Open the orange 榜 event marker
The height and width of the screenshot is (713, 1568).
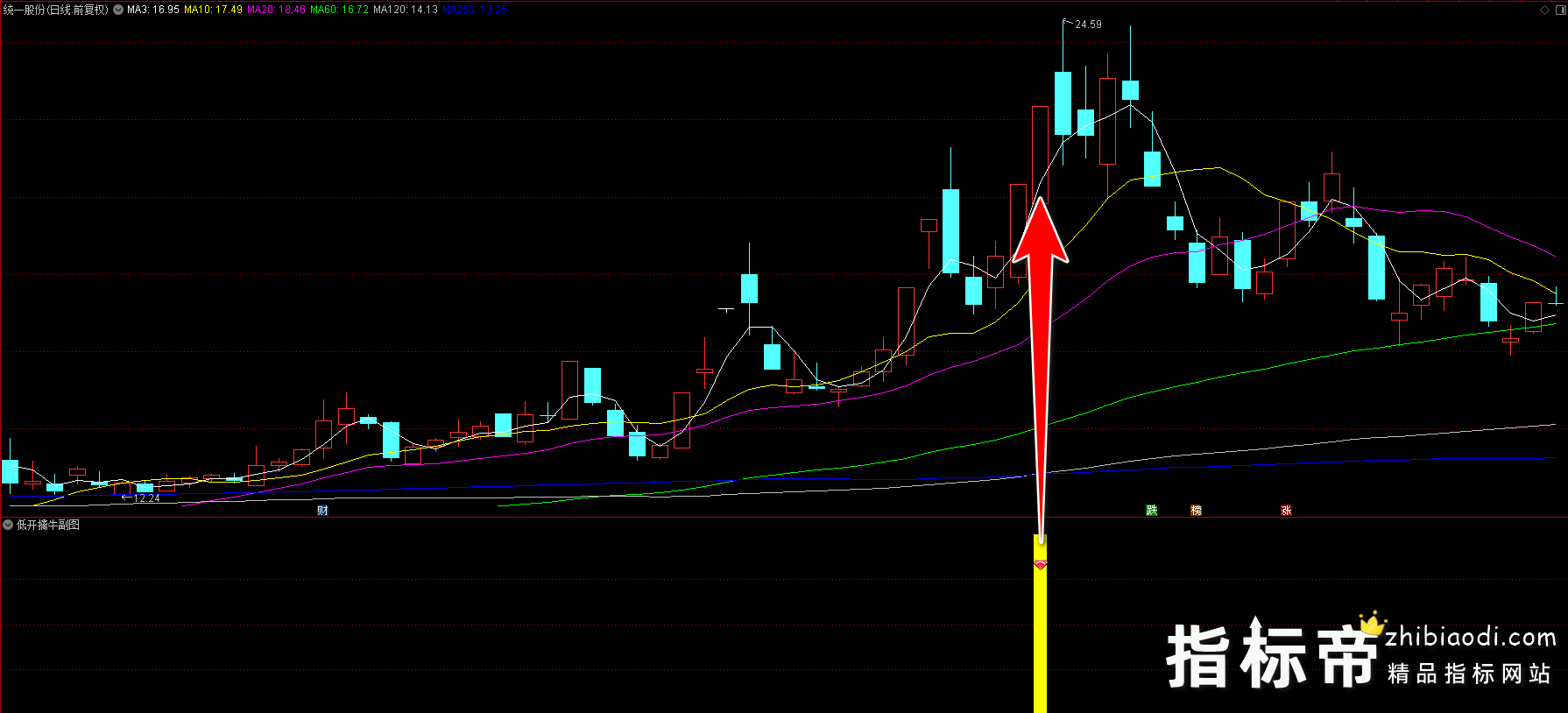coord(1196,511)
